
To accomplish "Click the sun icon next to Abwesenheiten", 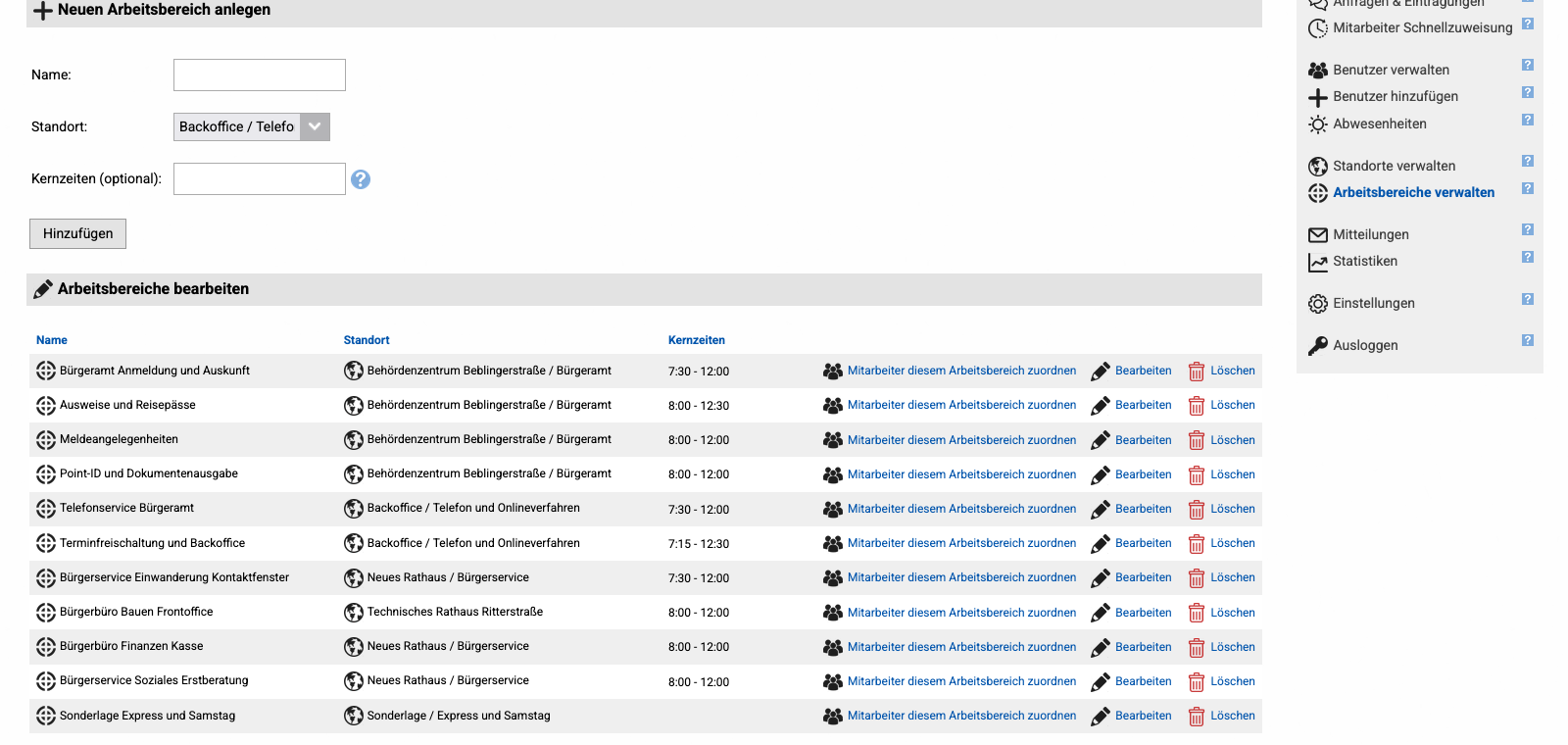I will [x=1318, y=124].
